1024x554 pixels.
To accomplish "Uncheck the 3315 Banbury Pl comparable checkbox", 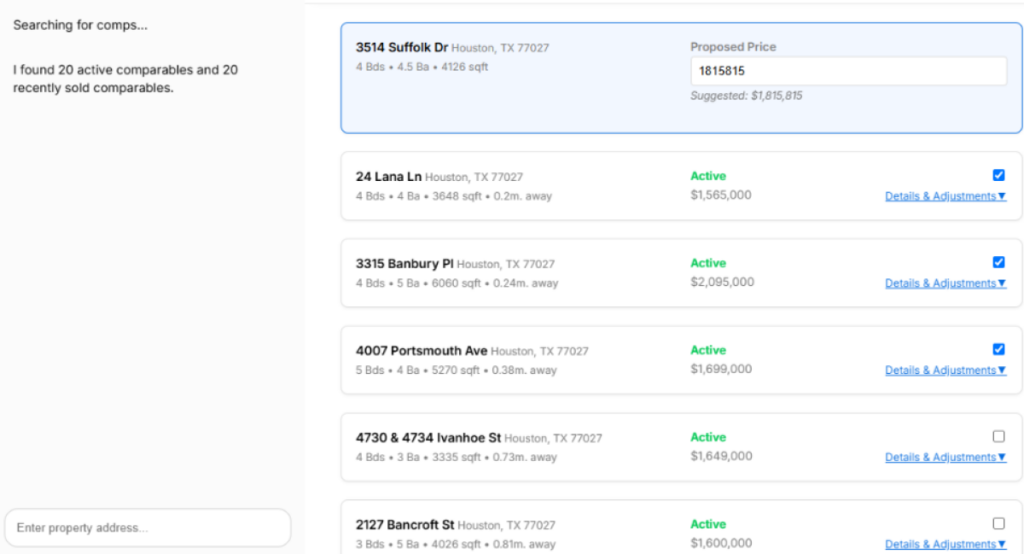I will click(998, 262).
